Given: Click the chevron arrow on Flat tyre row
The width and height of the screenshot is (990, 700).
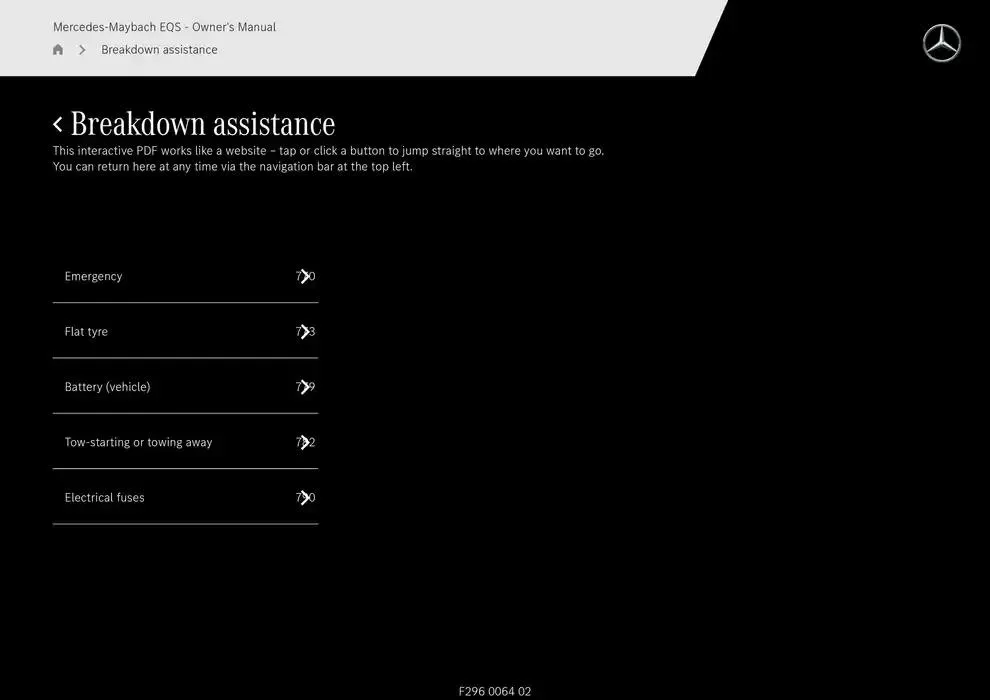Looking at the screenshot, I should point(305,332).
